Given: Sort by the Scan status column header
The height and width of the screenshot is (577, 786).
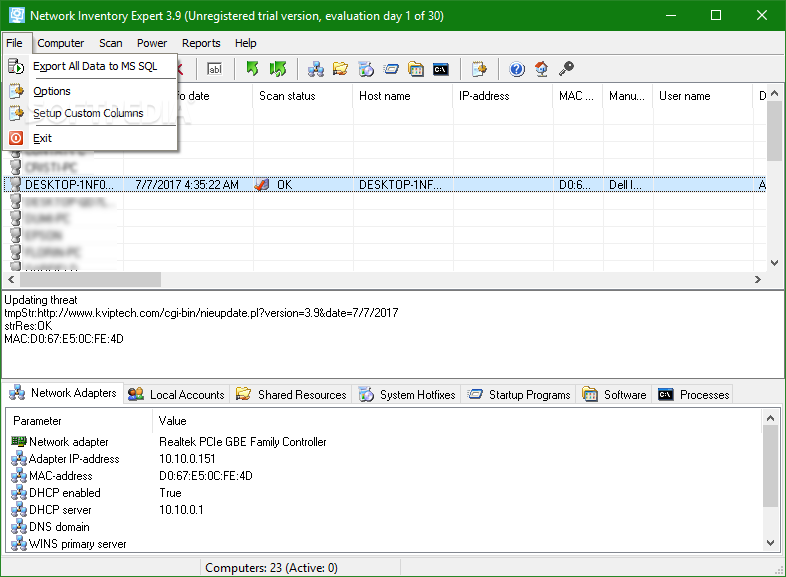Looking at the screenshot, I should click(x=303, y=96).
